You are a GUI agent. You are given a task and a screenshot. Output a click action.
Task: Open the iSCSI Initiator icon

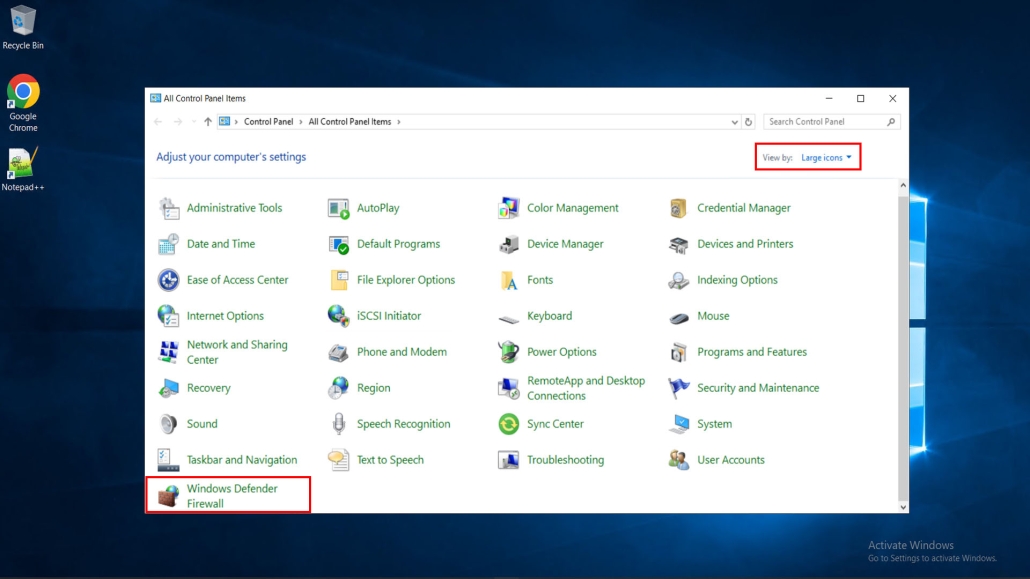click(x=338, y=316)
